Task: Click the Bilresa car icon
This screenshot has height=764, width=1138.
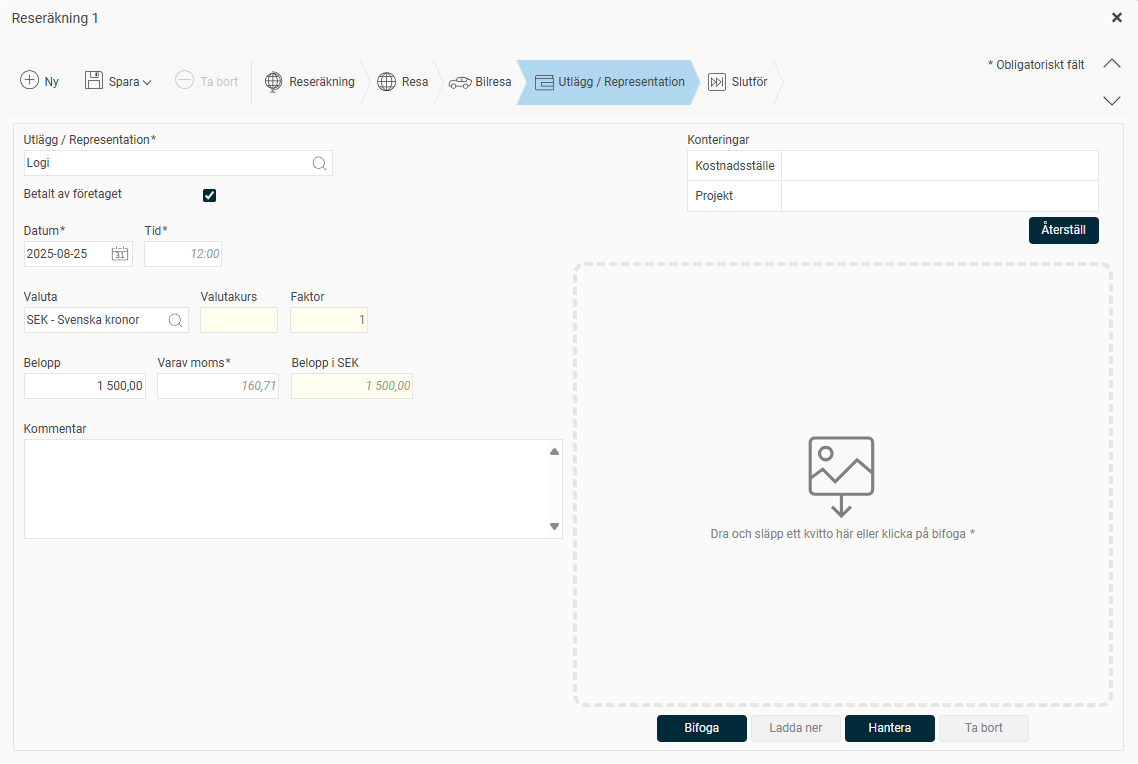Action: tap(460, 82)
